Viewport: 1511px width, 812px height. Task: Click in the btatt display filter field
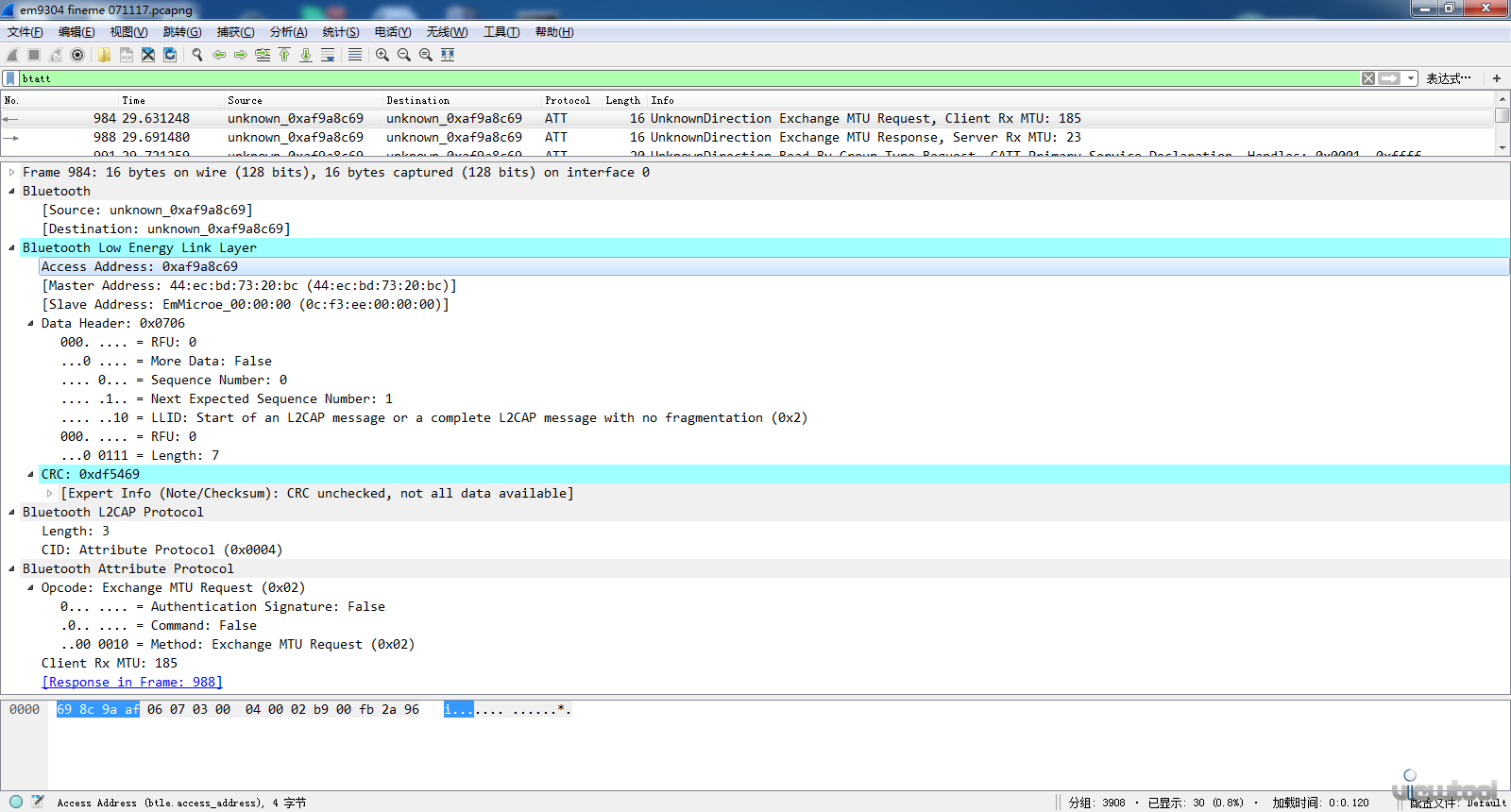pos(661,78)
